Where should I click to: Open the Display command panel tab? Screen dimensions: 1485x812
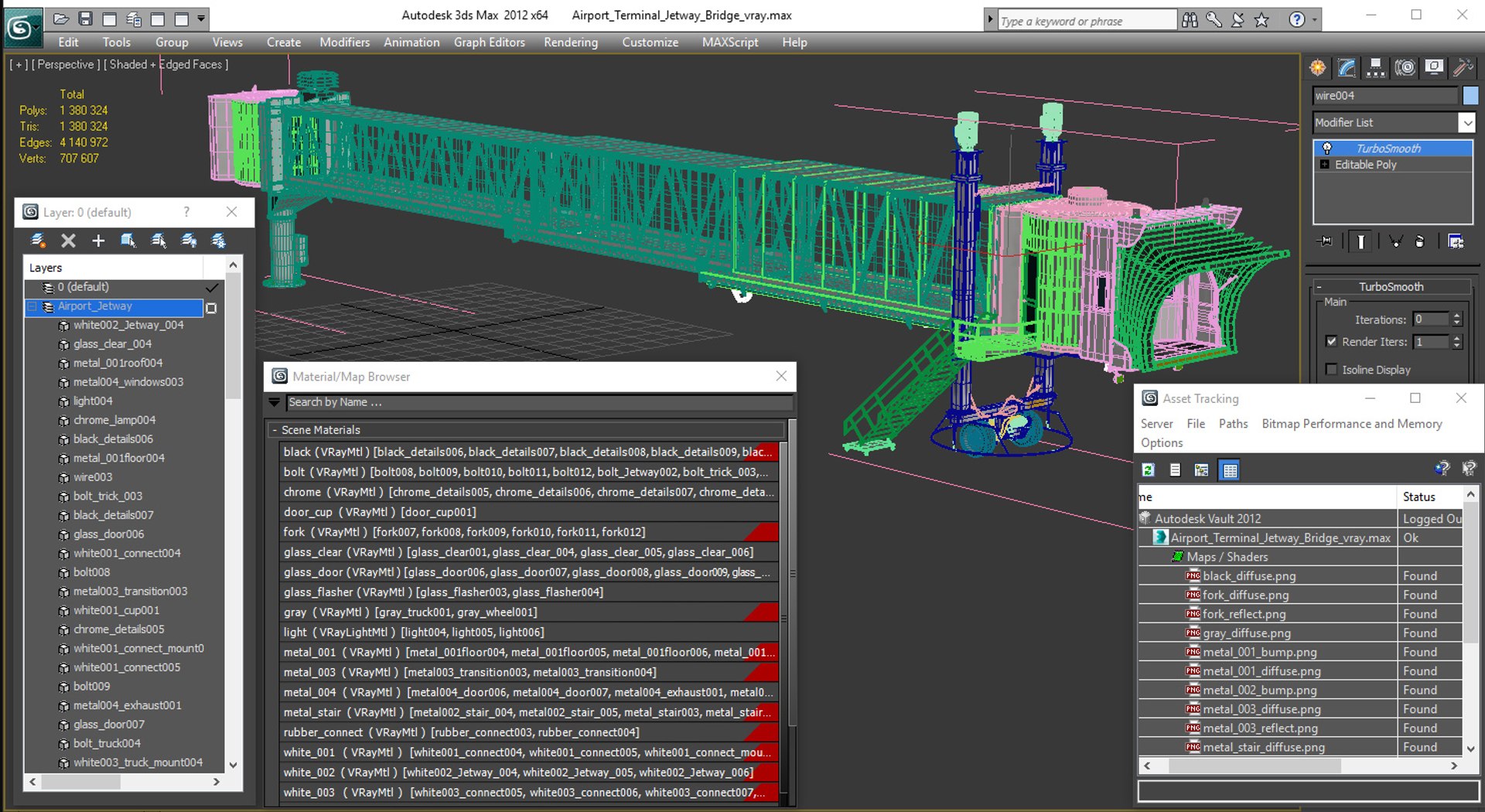[1433, 68]
